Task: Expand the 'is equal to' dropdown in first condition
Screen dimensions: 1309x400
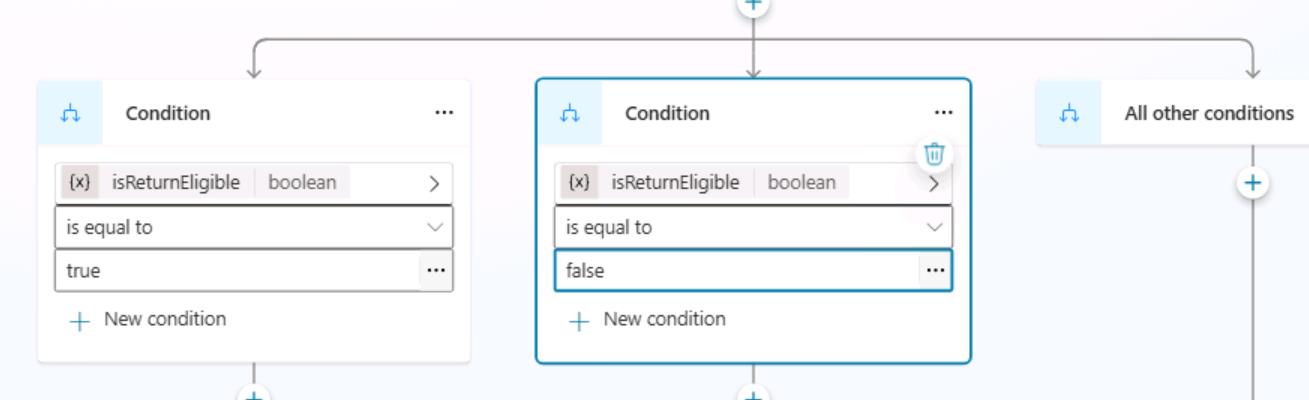Action: [x=254, y=227]
